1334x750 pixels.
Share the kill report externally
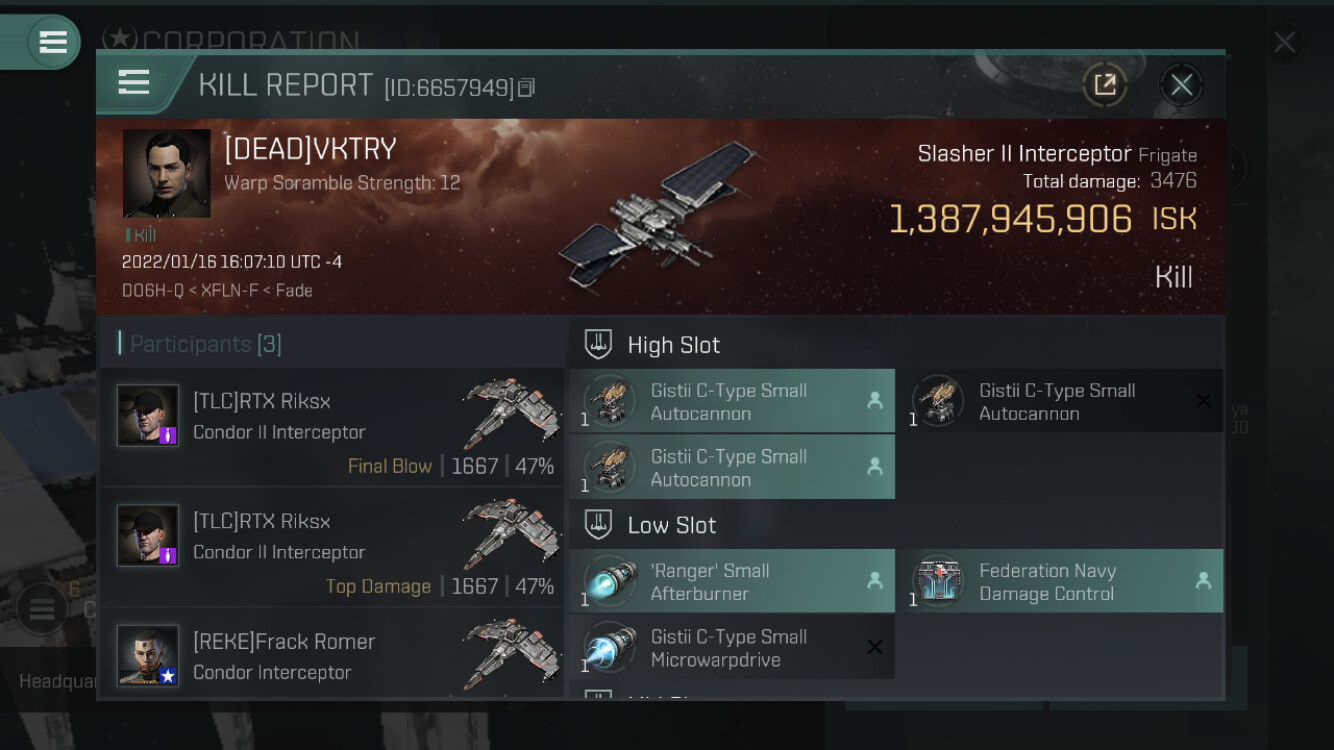(1105, 85)
